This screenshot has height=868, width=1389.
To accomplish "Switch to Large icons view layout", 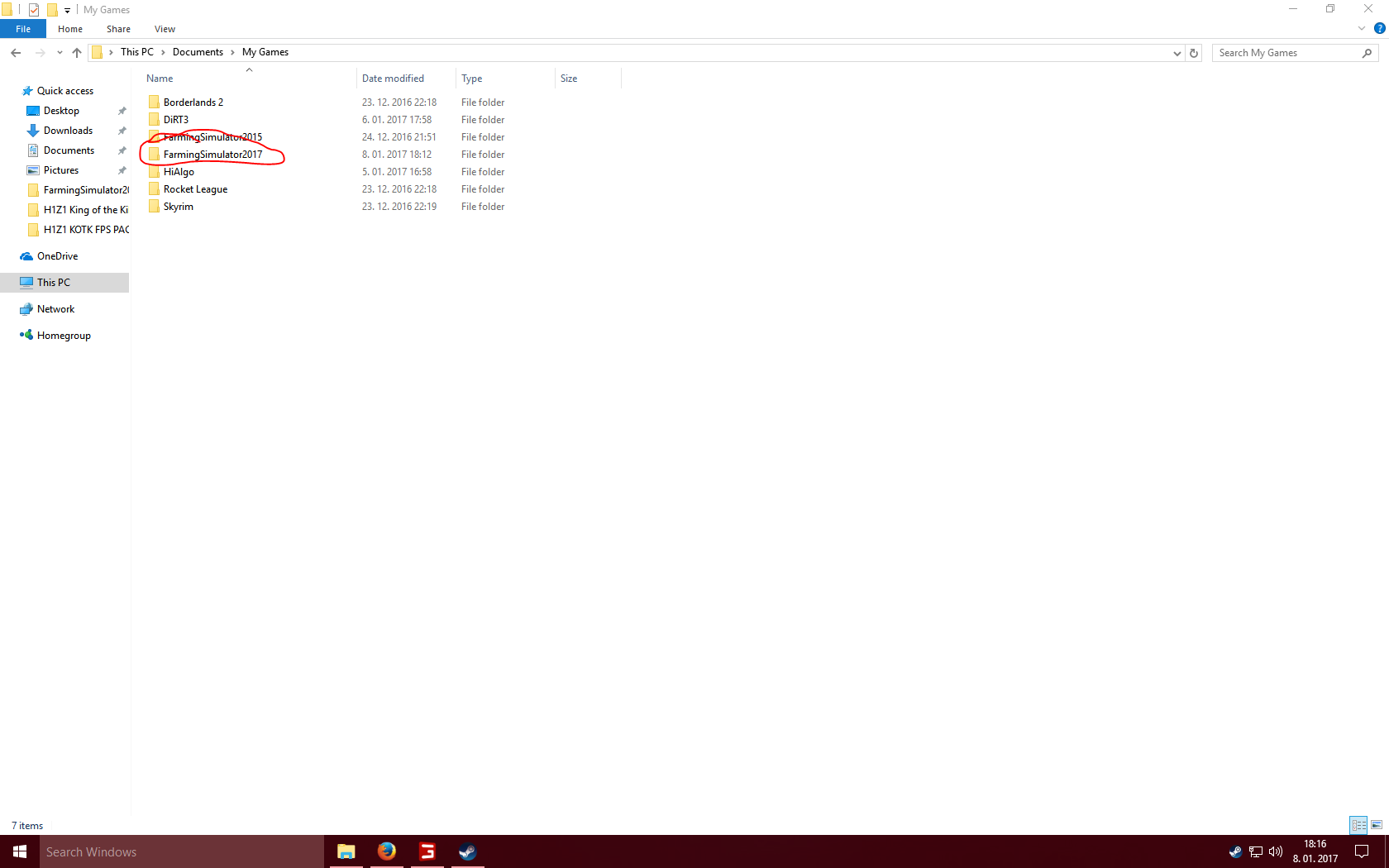I will pyautogui.click(x=1377, y=825).
